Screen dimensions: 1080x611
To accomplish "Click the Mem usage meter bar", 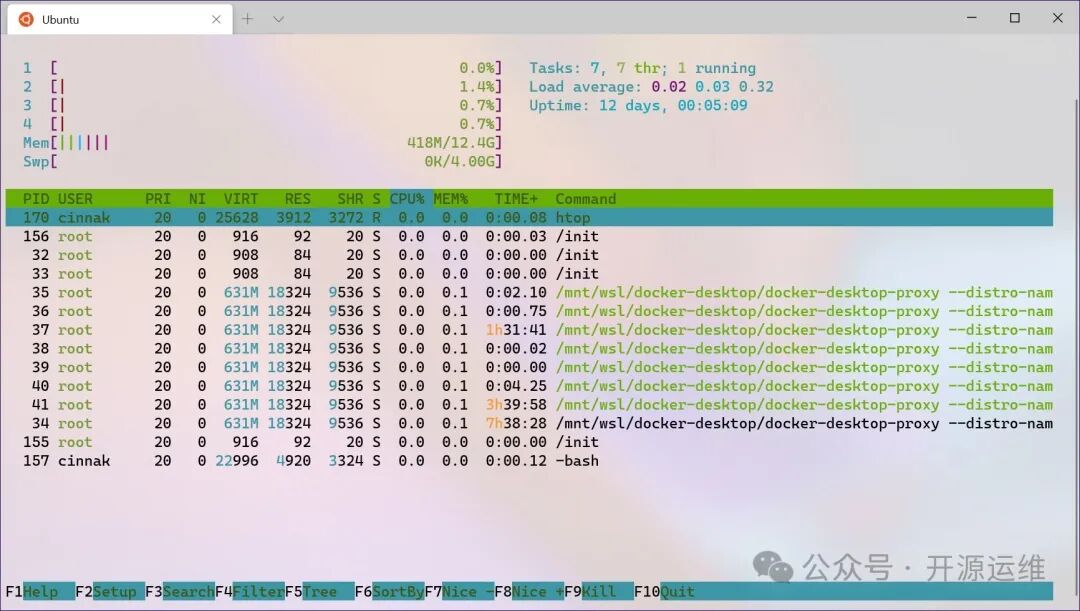I will [262, 143].
